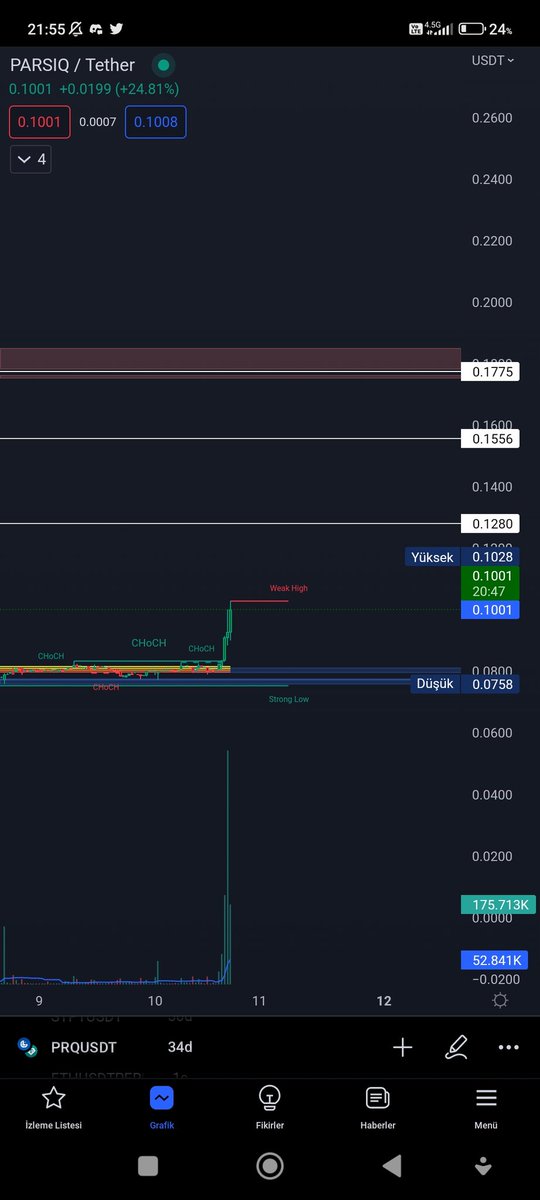
Task: Expand the indicator legend chevron showing 4
Action: [x=31, y=159]
